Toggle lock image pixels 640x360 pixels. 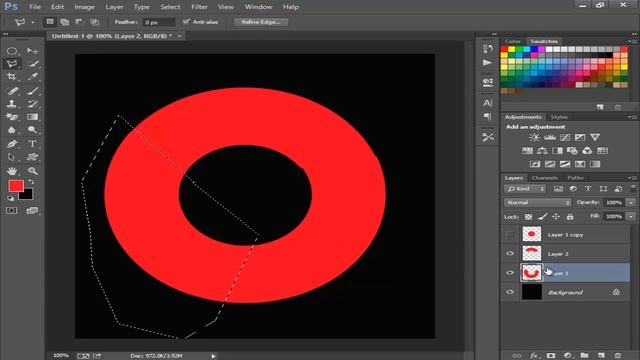tap(542, 217)
